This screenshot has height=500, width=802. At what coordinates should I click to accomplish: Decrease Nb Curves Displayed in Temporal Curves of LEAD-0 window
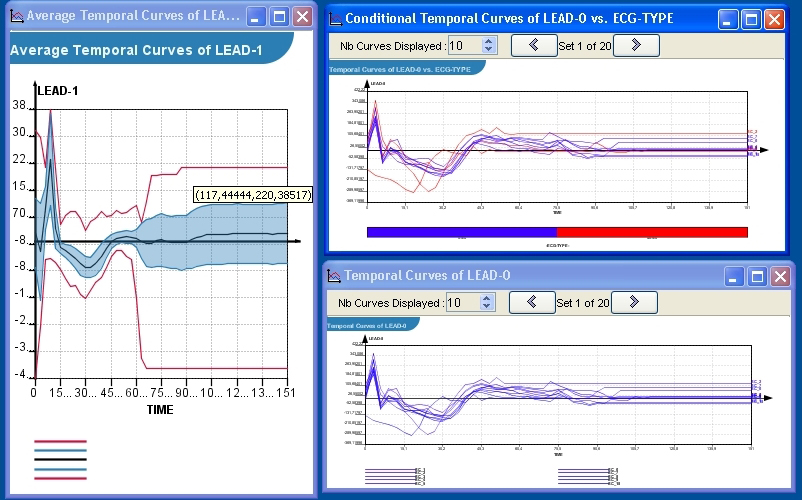coord(487,307)
